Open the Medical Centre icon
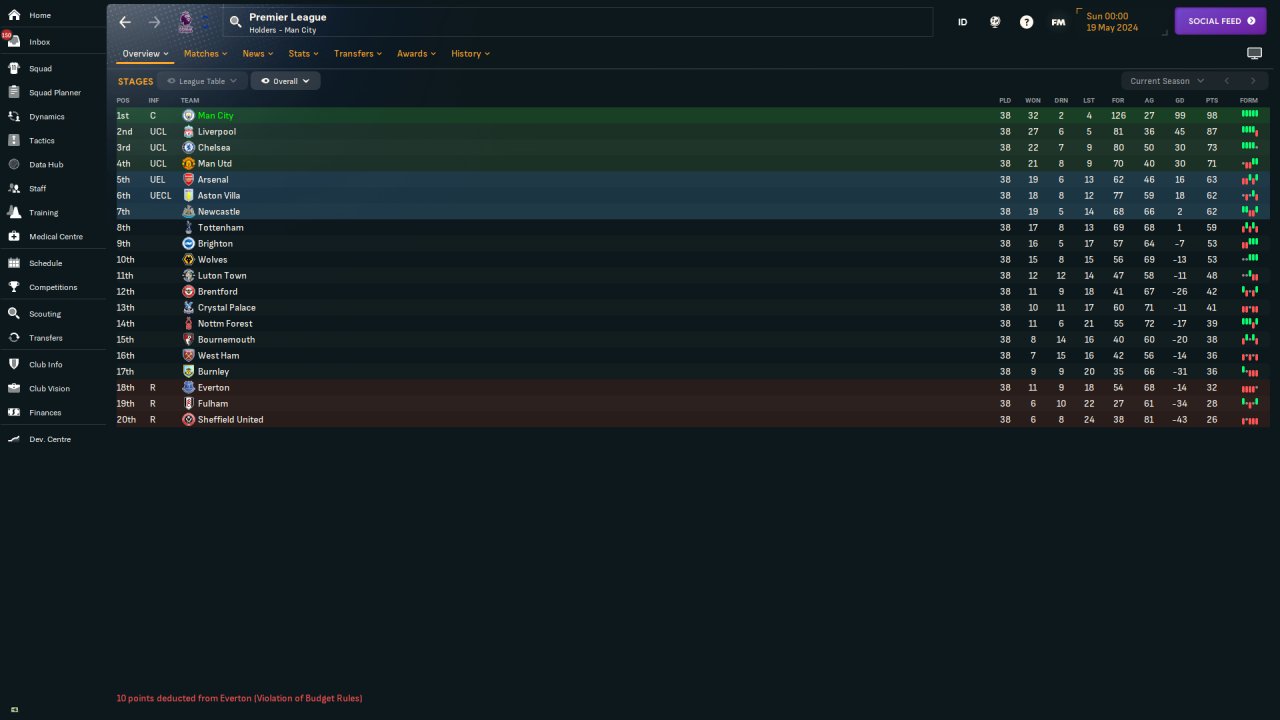This screenshot has width=1280, height=720. click(14, 237)
